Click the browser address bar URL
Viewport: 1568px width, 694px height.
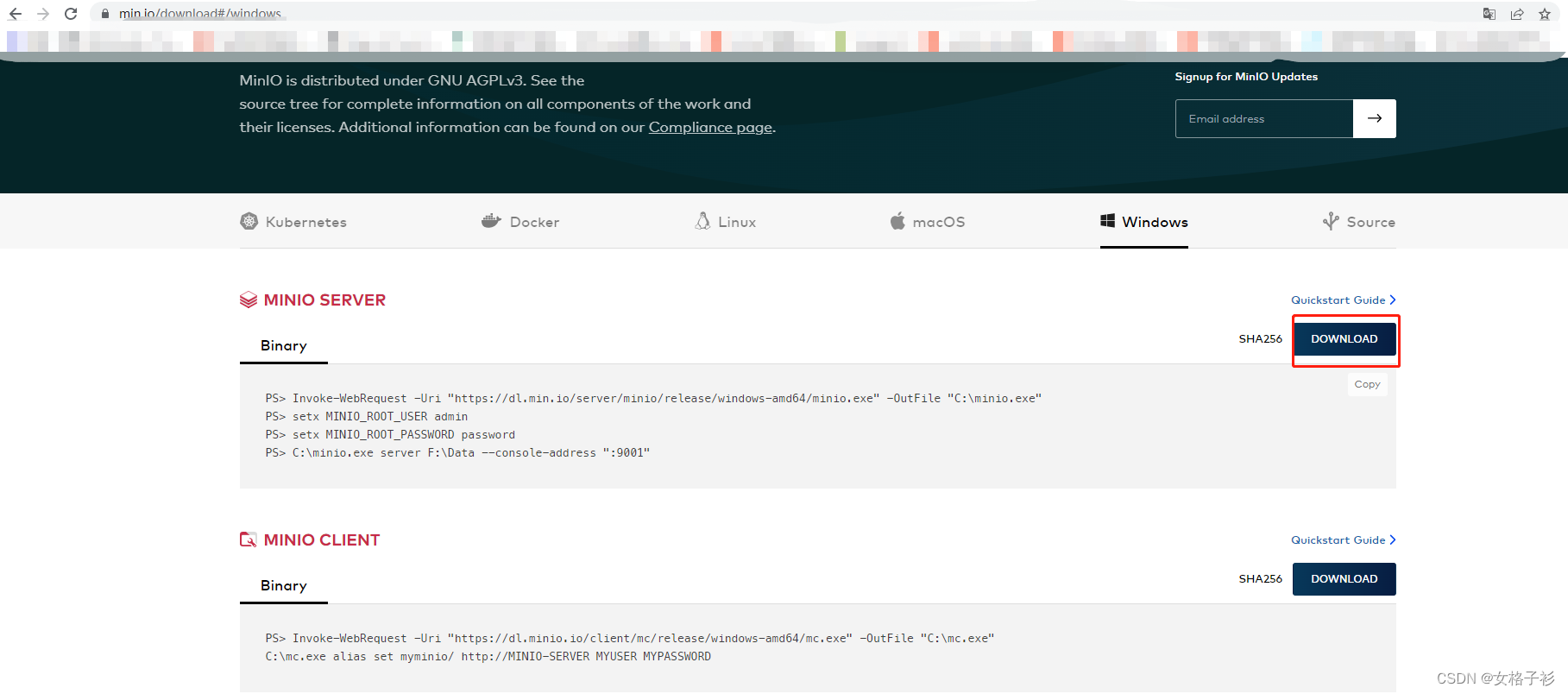200,14
